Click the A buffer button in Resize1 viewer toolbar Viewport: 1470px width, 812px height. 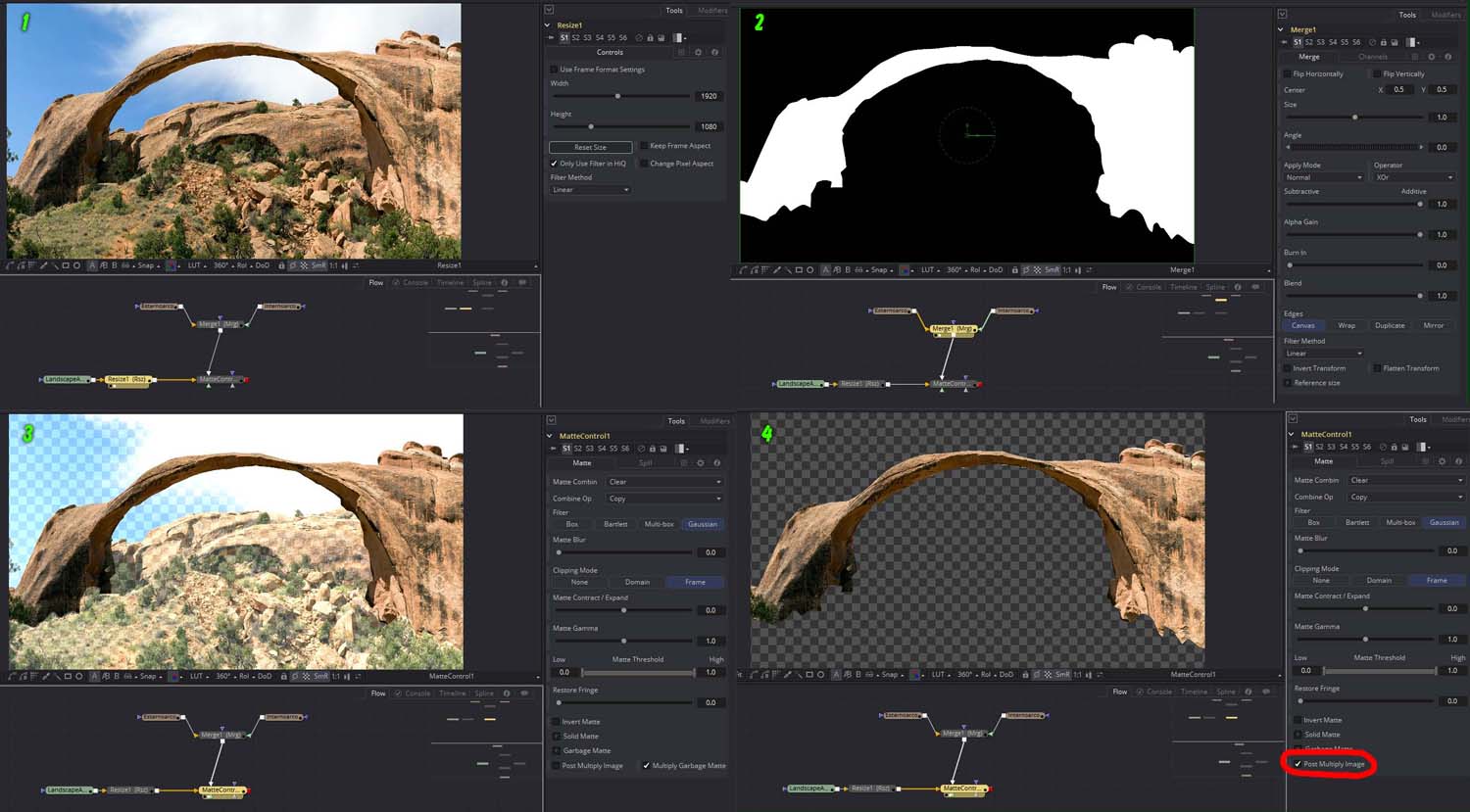[92, 265]
